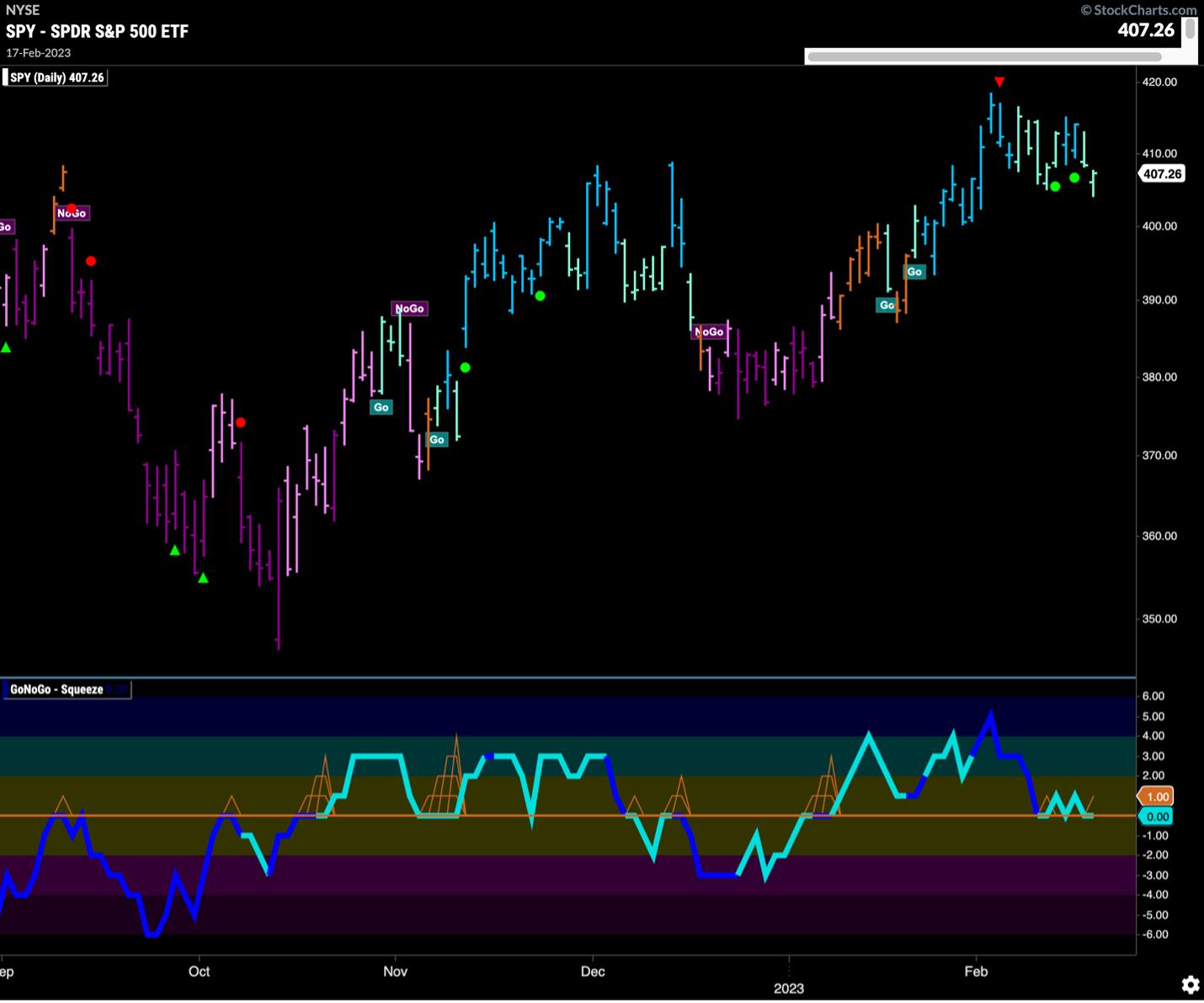Click the SPY - SPDR S&P 500 ETF title
Viewport: 1204px width, 1003px height.
(97, 31)
